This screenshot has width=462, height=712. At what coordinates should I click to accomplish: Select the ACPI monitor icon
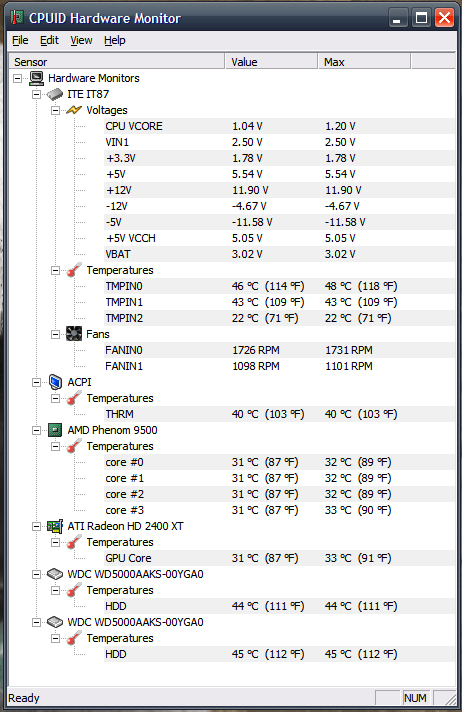coord(55,382)
